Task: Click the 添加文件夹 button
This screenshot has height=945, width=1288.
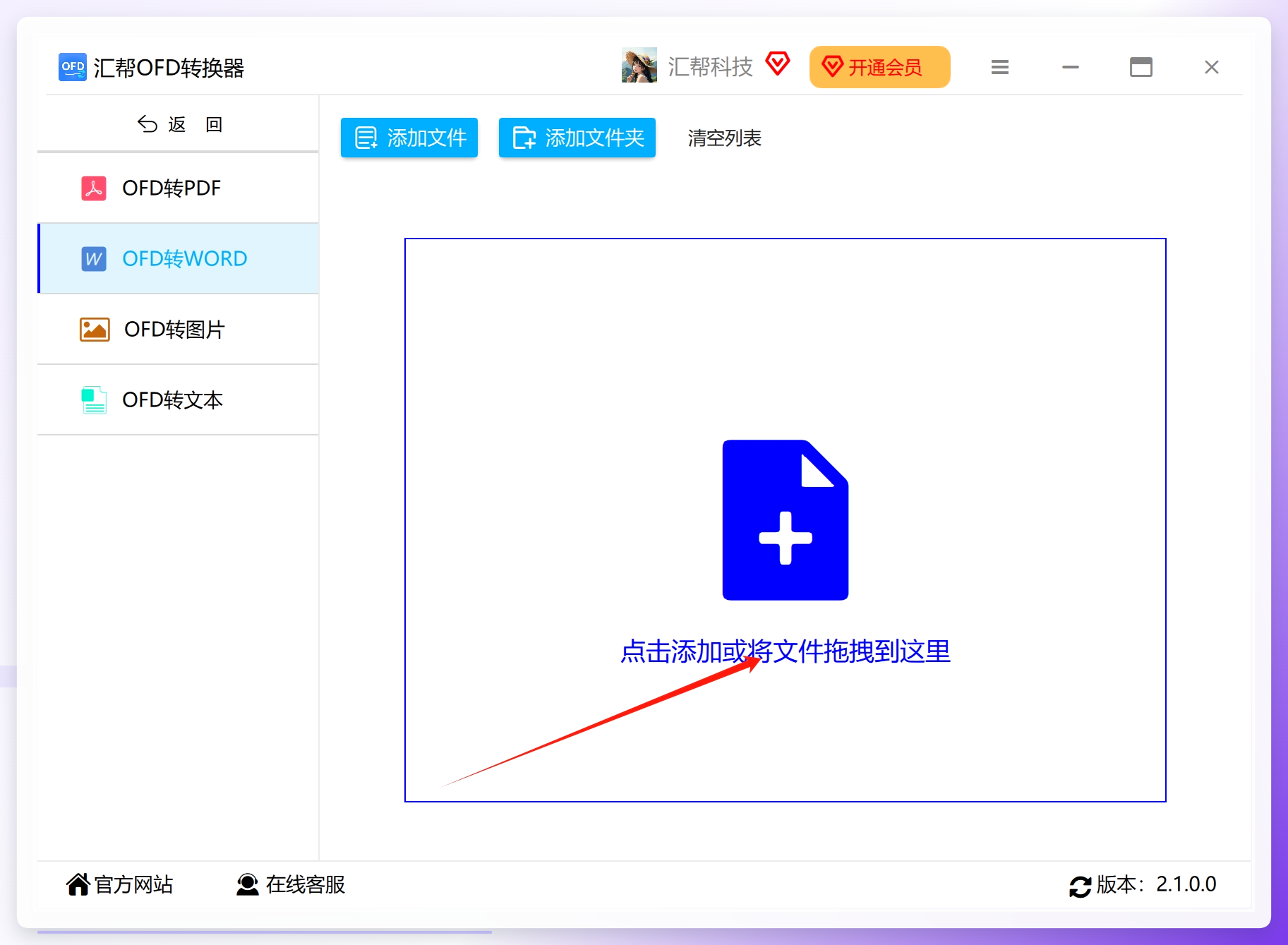Action: [577, 138]
